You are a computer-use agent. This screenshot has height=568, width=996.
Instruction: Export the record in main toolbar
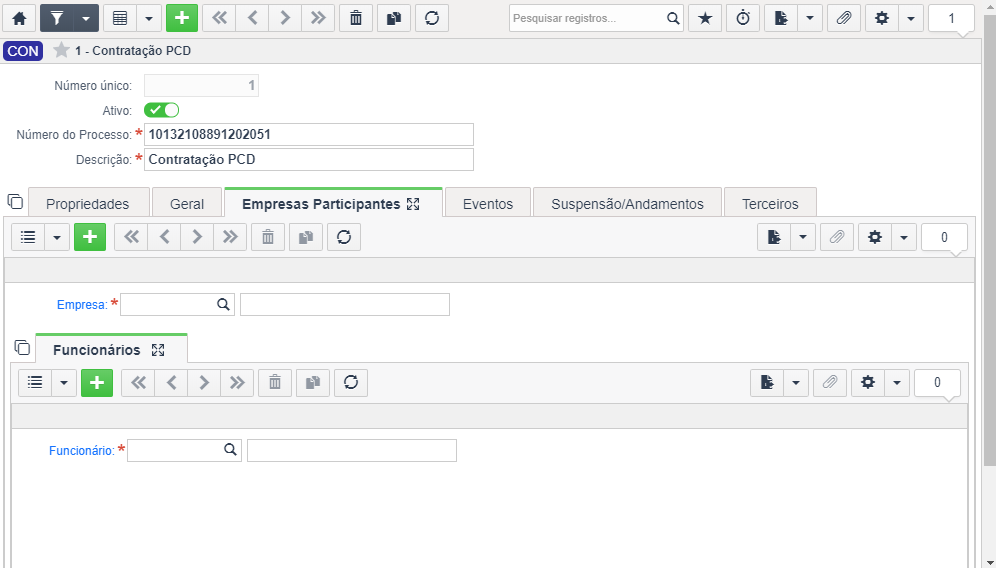[781, 18]
